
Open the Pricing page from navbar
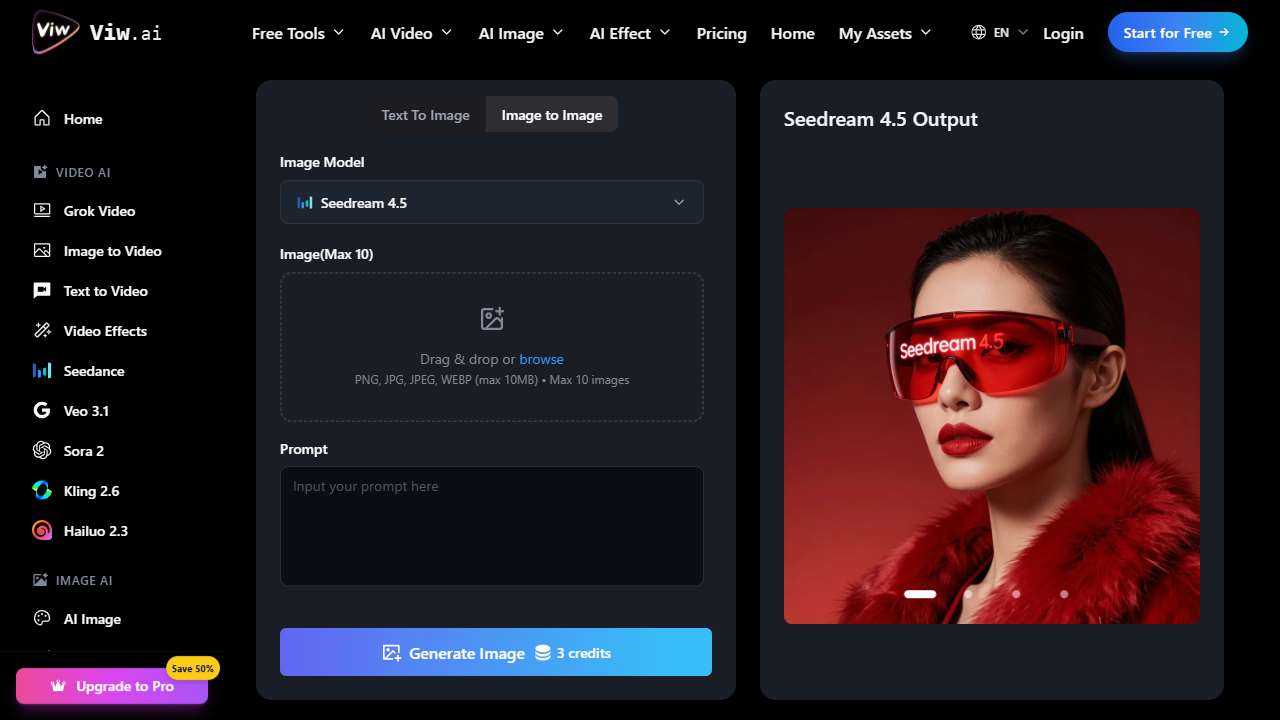tap(721, 33)
